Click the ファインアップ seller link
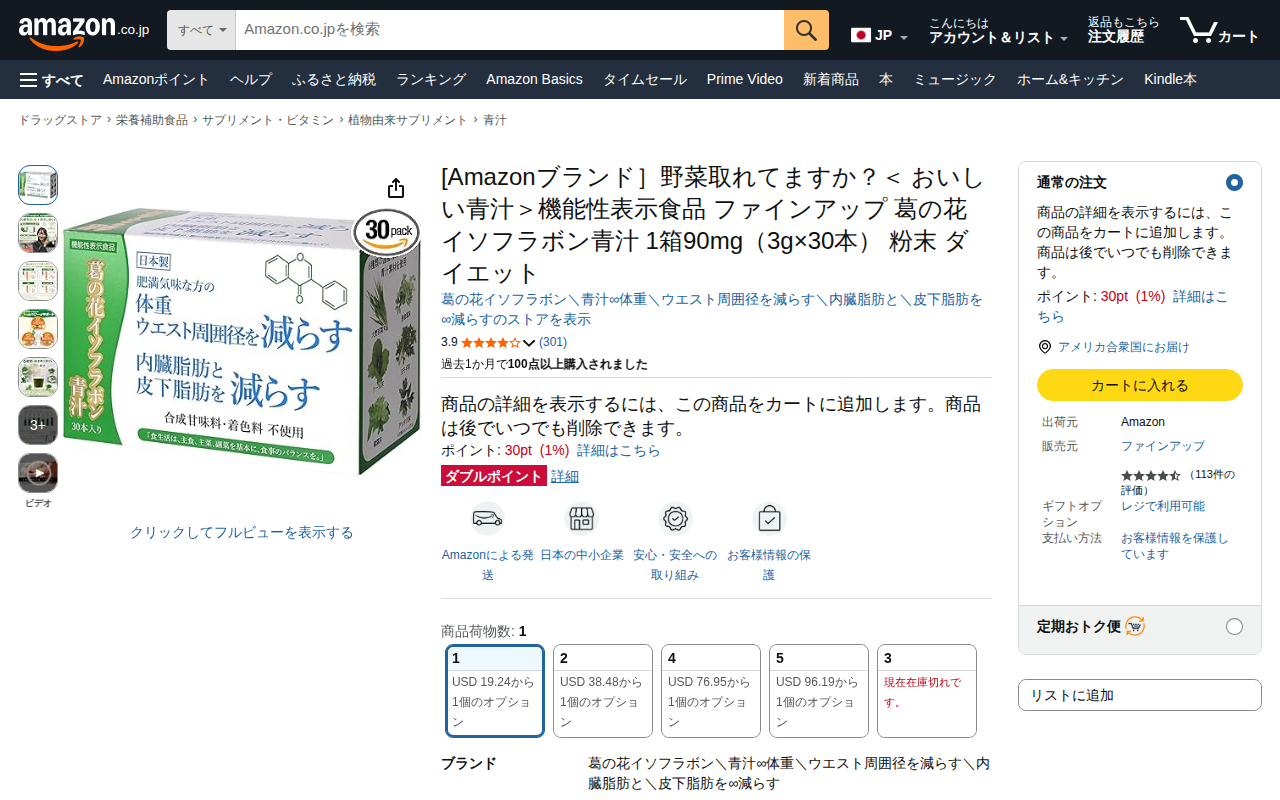1280x800 pixels. coord(1163,446)
